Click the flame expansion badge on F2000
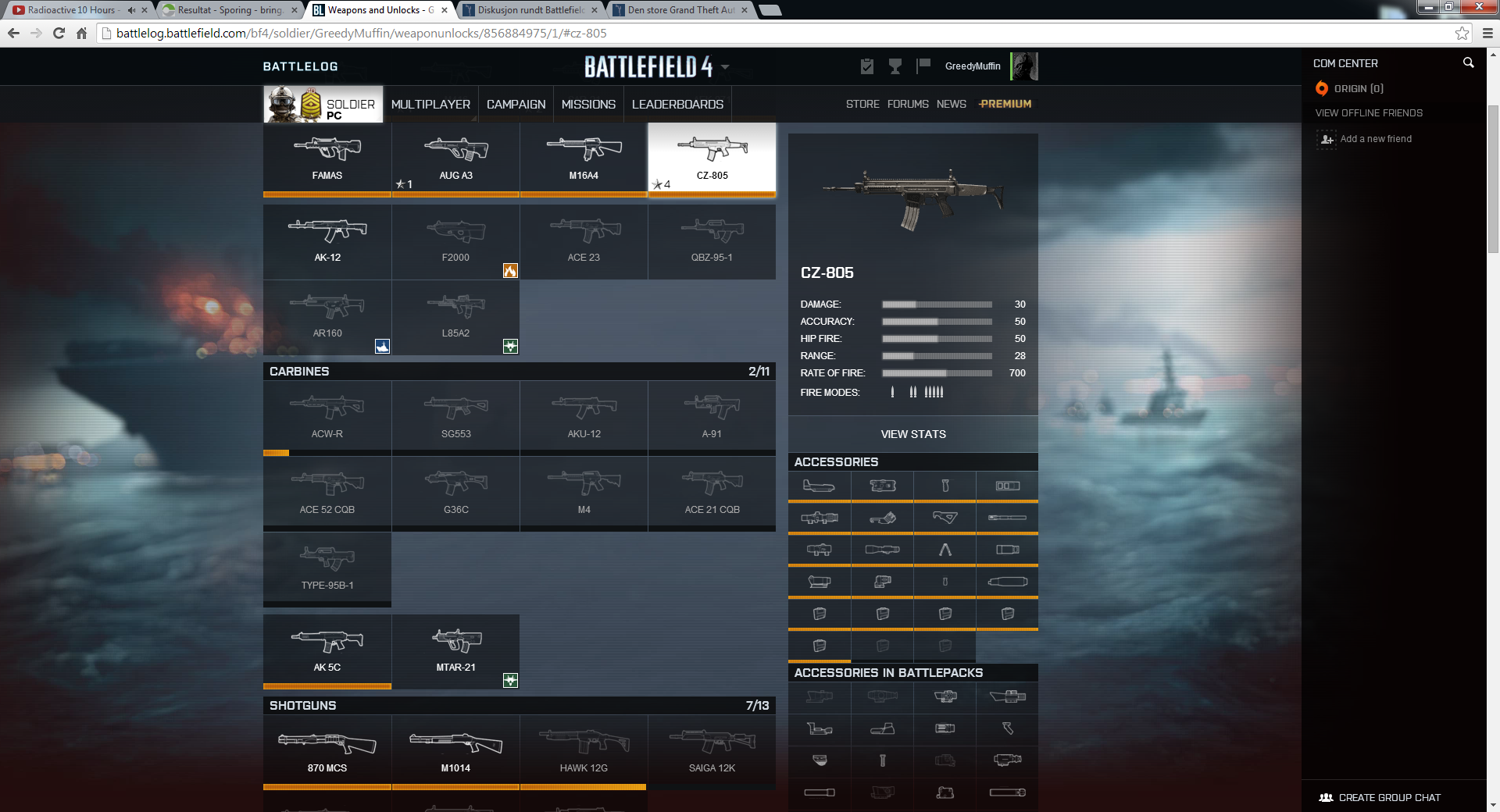The width and height of the screenshot is (1500, 812). 510,271
